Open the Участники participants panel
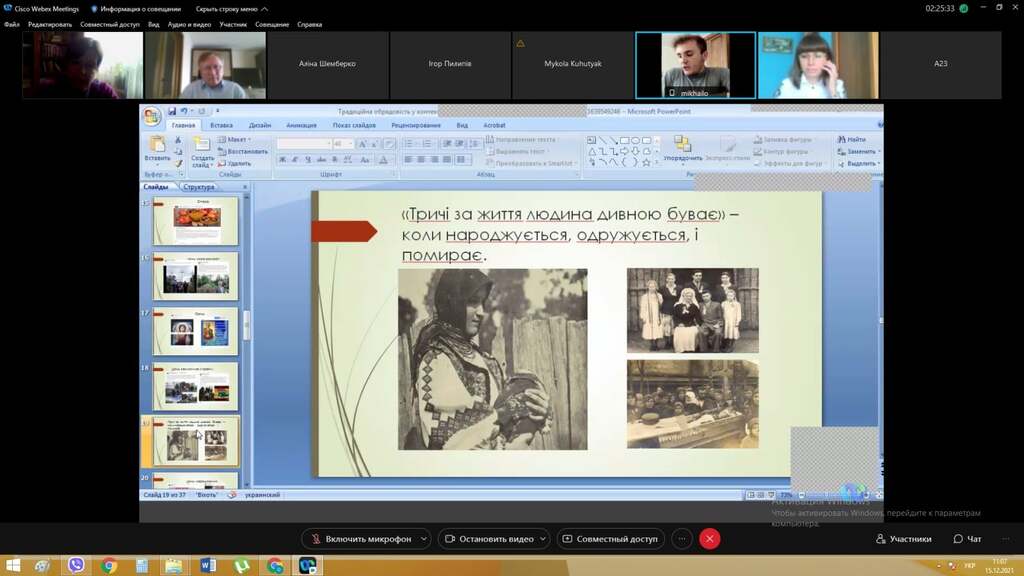 coord(903,539)
